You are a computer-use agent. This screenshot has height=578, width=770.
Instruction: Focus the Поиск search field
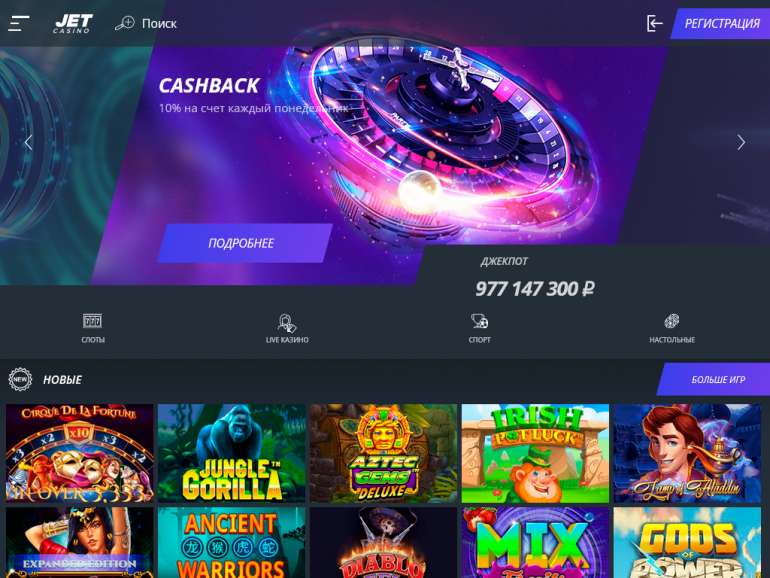pyautogui.click(x=159, y=23)
